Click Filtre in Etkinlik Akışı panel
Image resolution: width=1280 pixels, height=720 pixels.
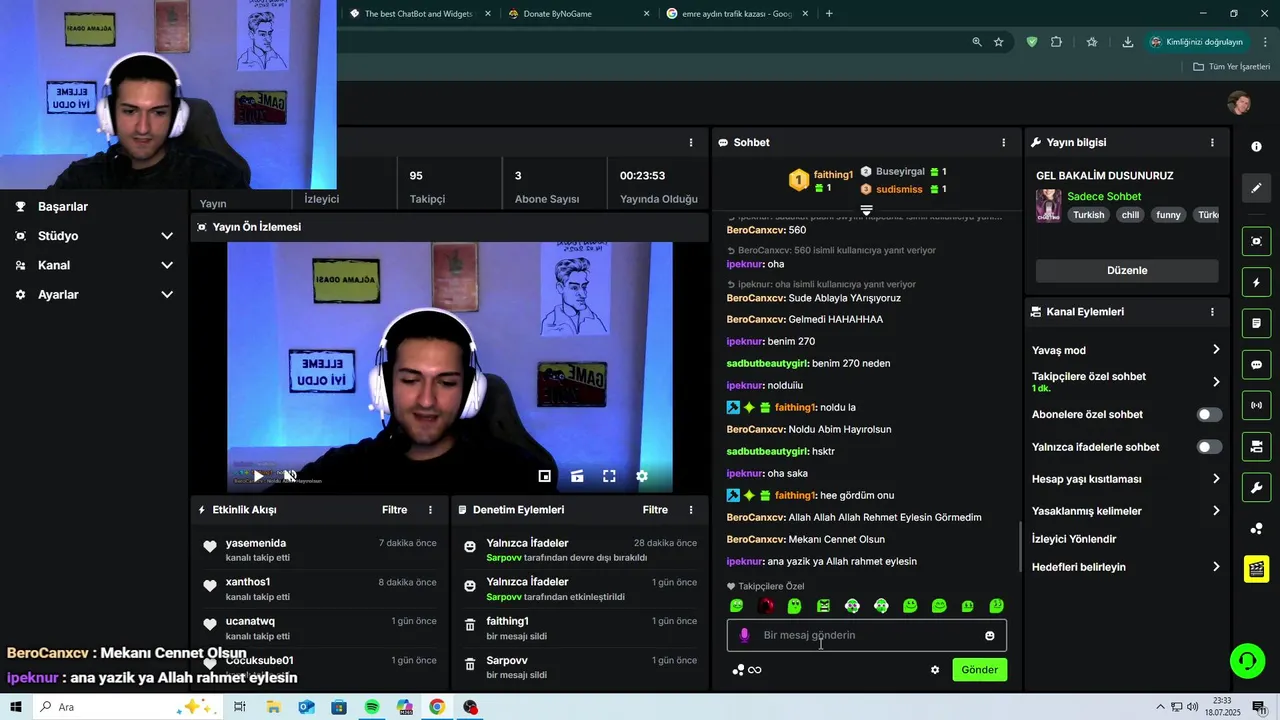coord(395,510)
